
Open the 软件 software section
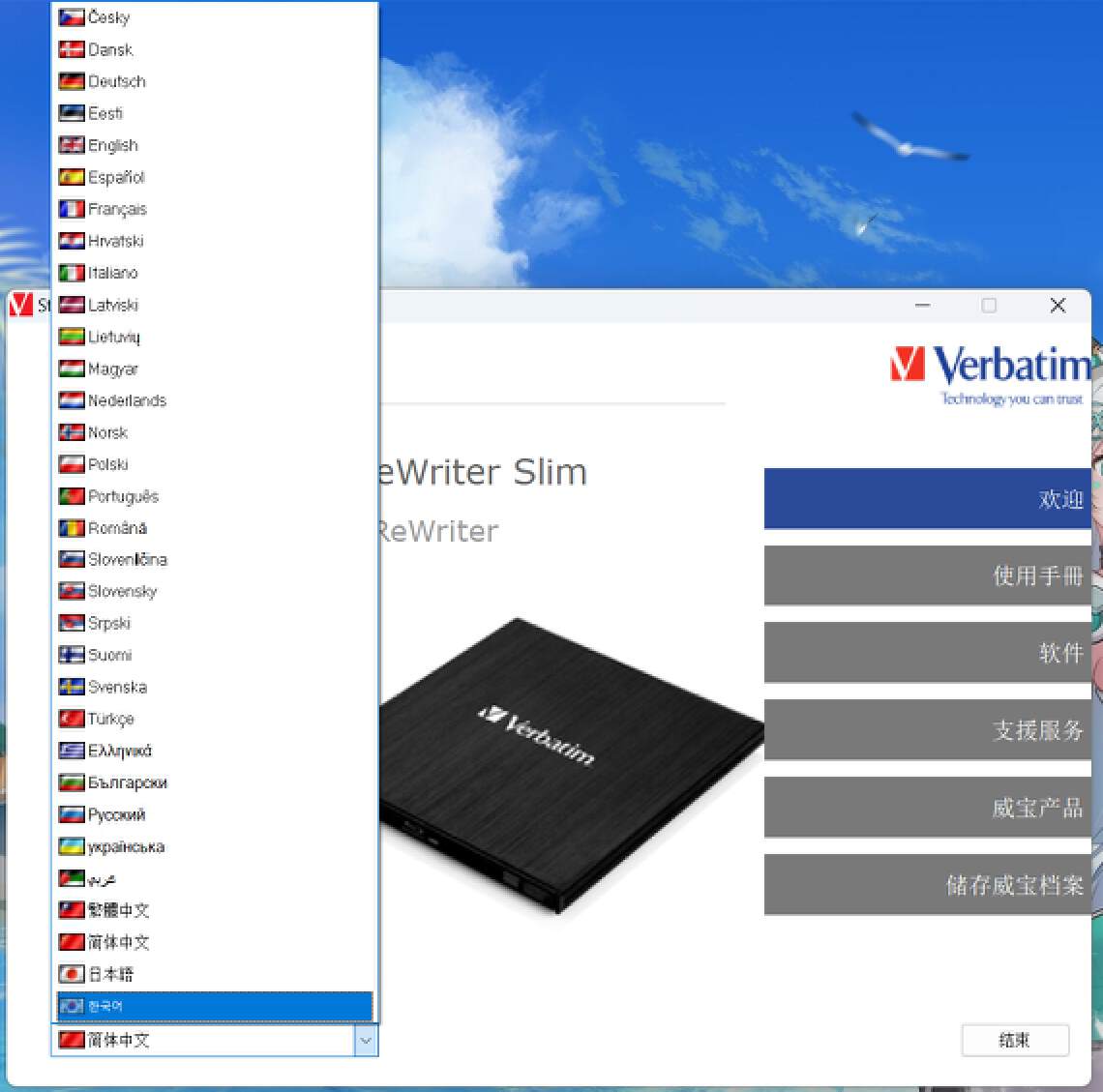927,653
